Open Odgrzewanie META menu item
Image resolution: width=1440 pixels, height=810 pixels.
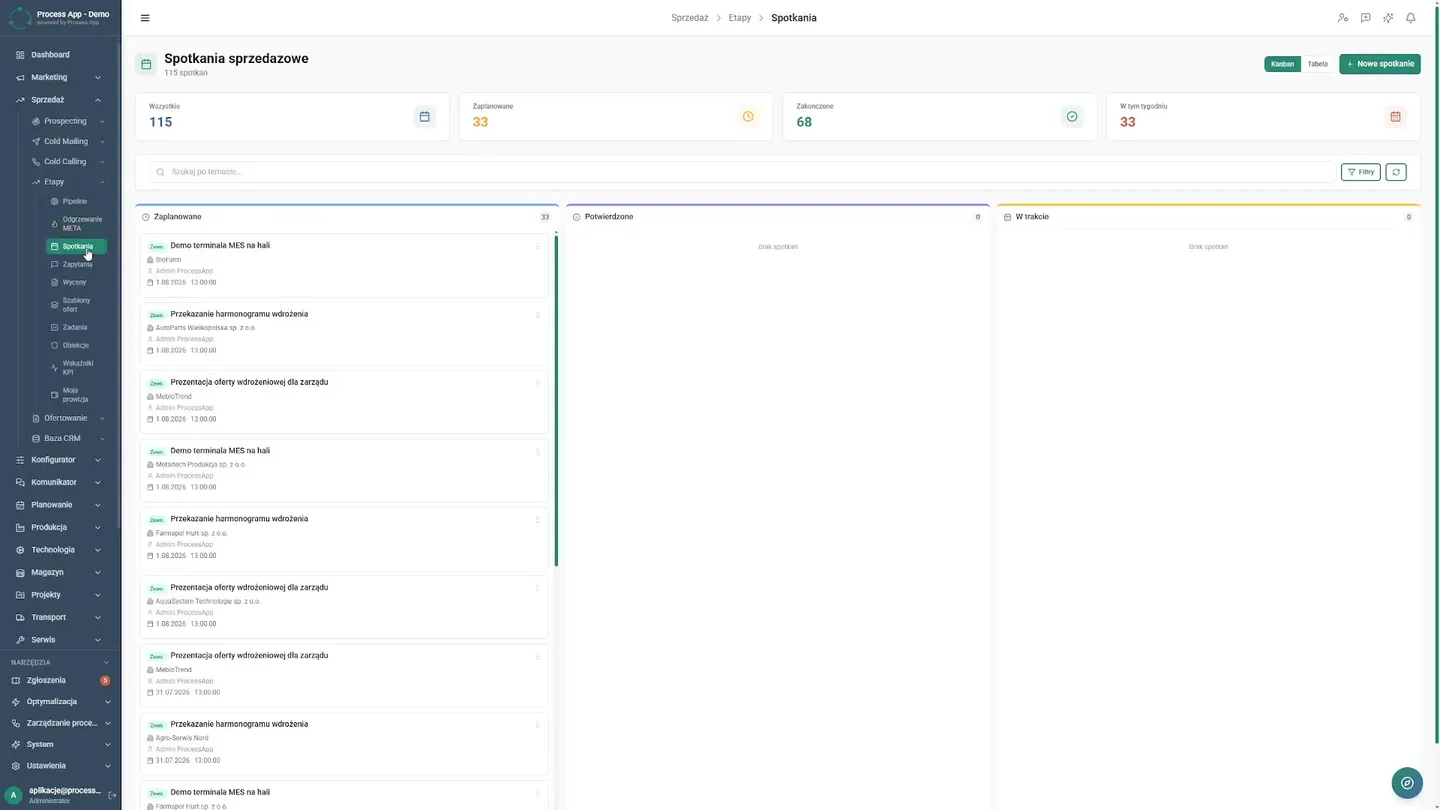click(x=76, y=224)
